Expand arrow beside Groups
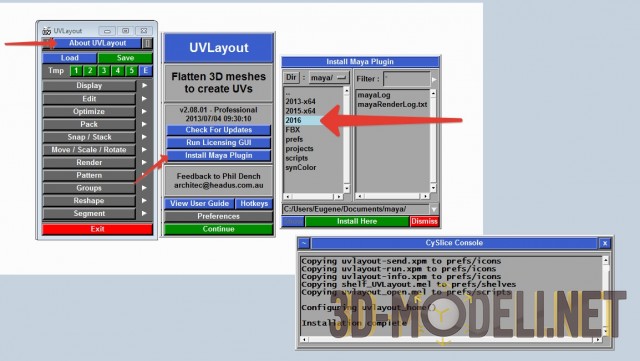Viewport: 640px width, 361px height. tap(144, 188)
